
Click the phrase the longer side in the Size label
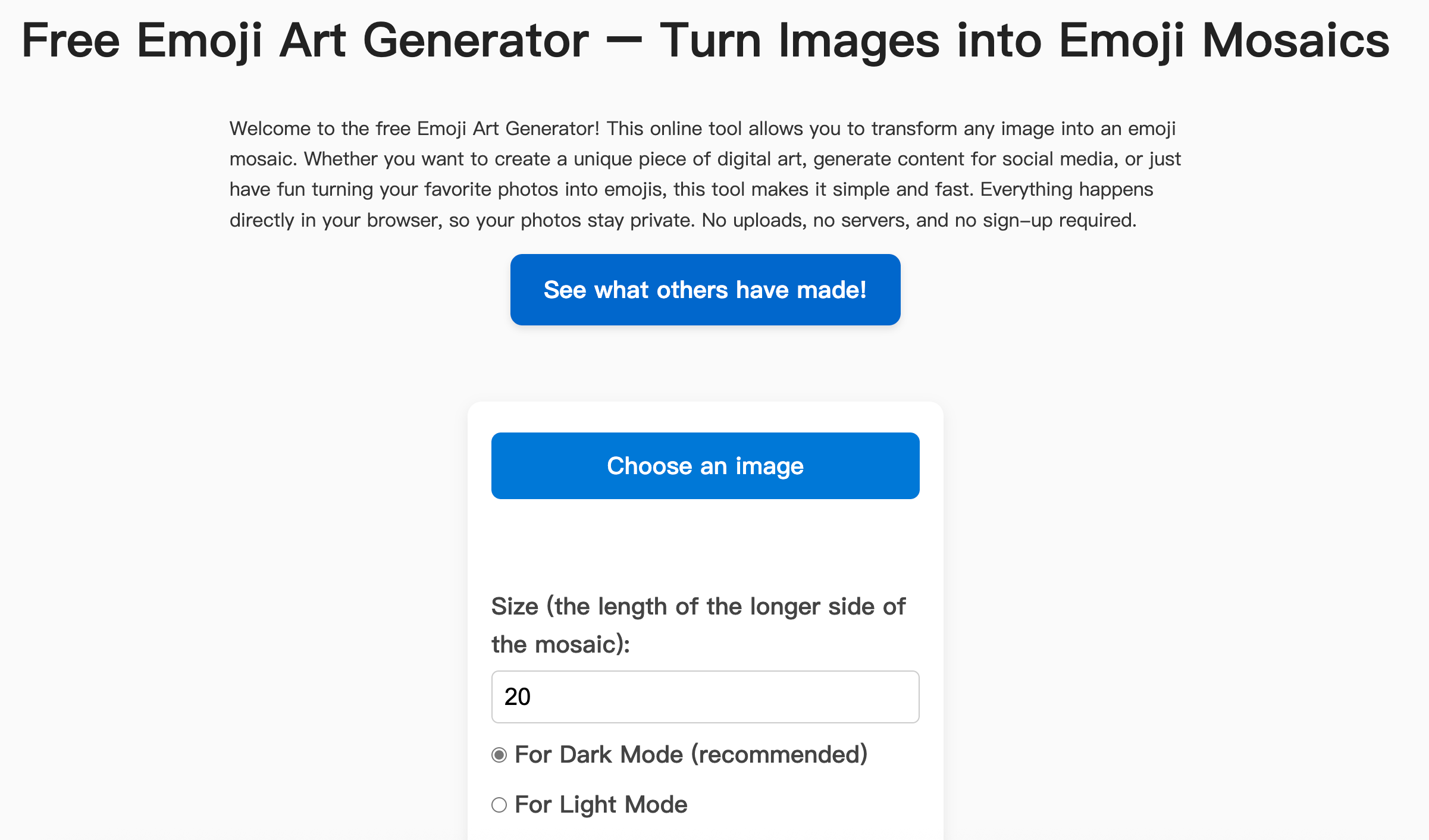click(x=790, y=606)
